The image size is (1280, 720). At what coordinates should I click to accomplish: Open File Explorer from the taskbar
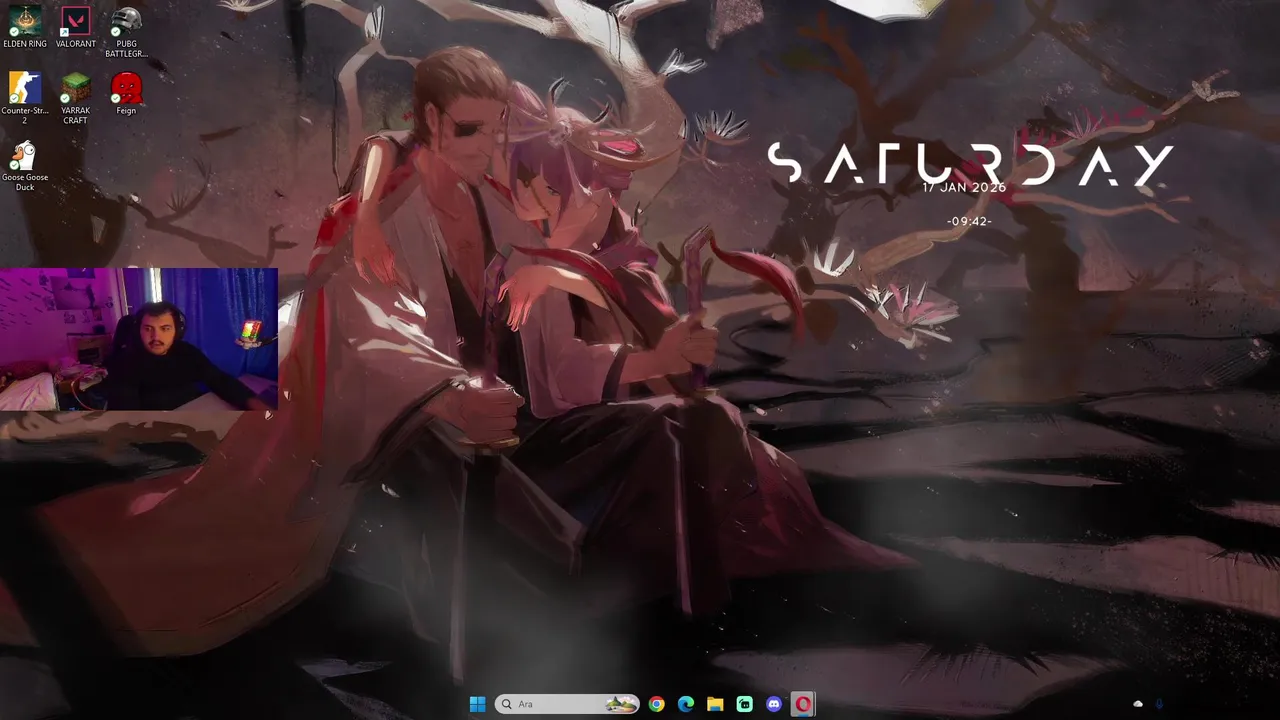[x=715, y=704]
